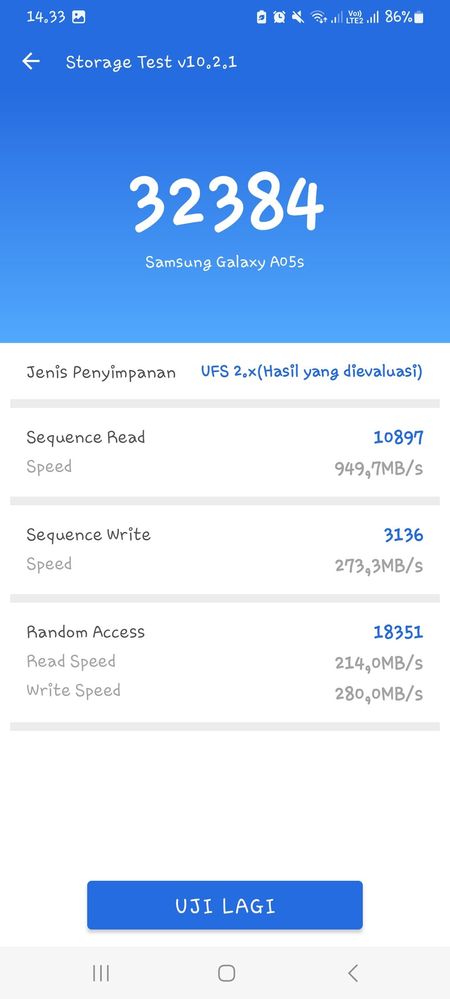Open the Sequence Read result row

[x=225, y=452]
